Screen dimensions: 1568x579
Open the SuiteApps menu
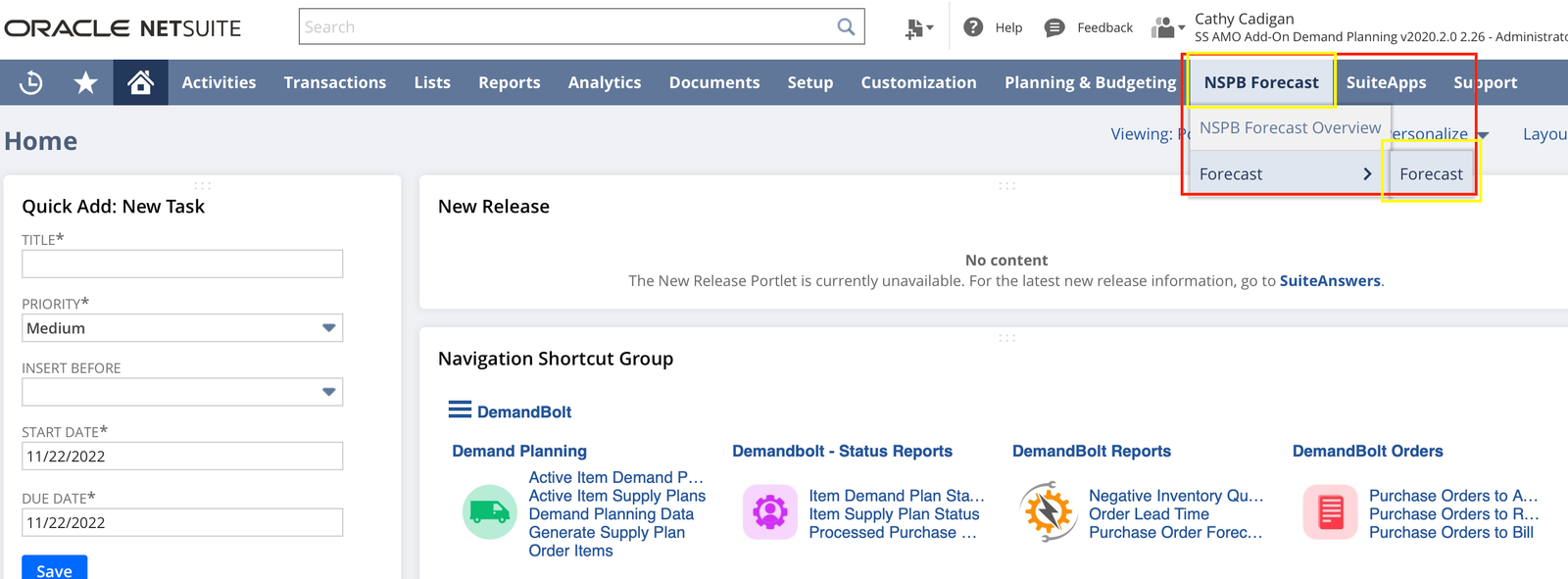(1386, 82)
